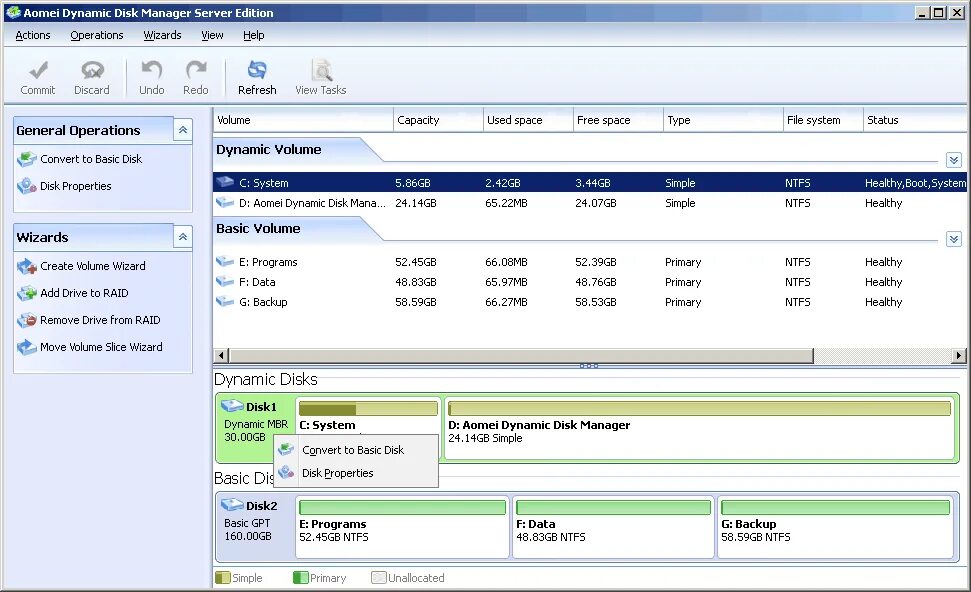971x592 pixels.
Task: Click the Aomei application title bar icon
Action: pos(13,12)
